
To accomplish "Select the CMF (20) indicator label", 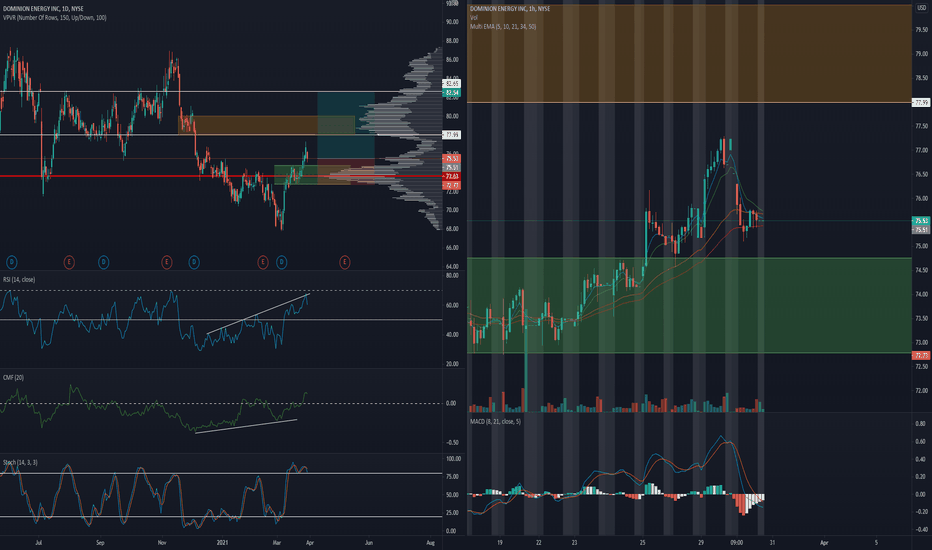I will click(13, 378).
